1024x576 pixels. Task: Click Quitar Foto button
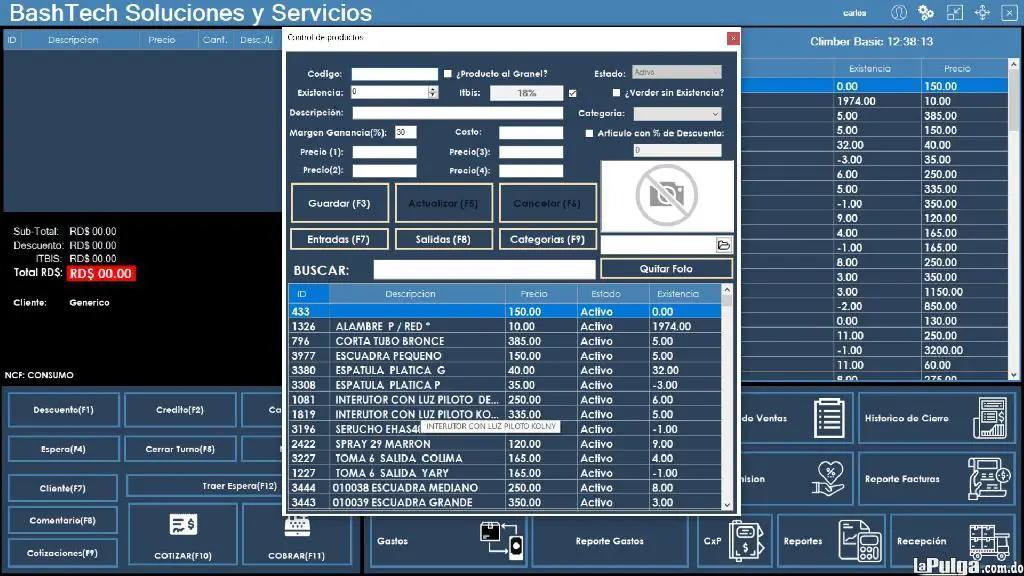click(666, 268)
